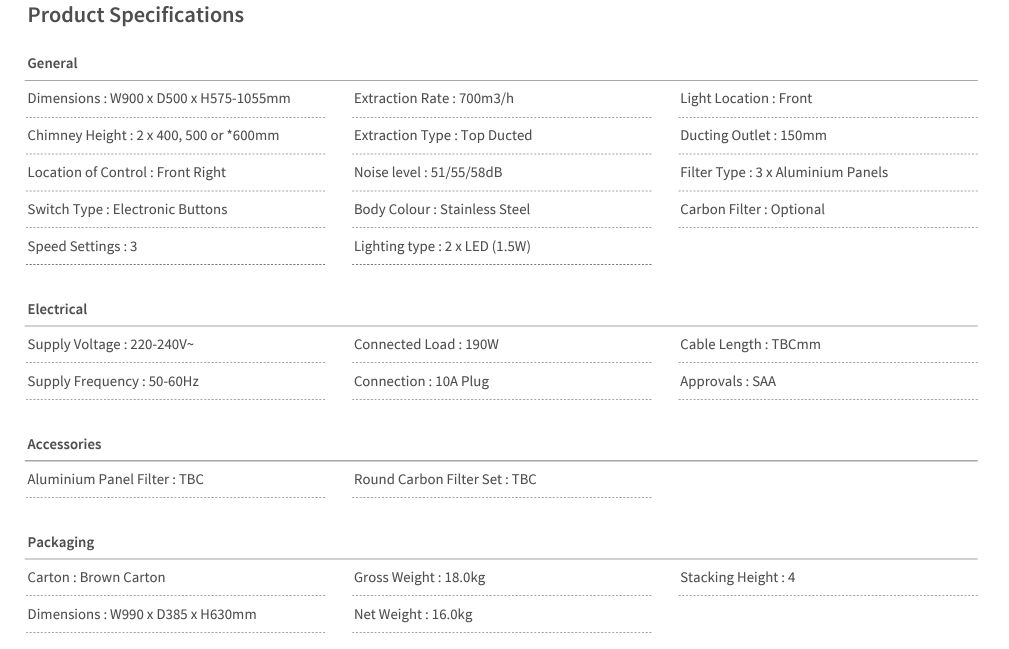
Task: Click the Accessories section header
Action: 64,444
